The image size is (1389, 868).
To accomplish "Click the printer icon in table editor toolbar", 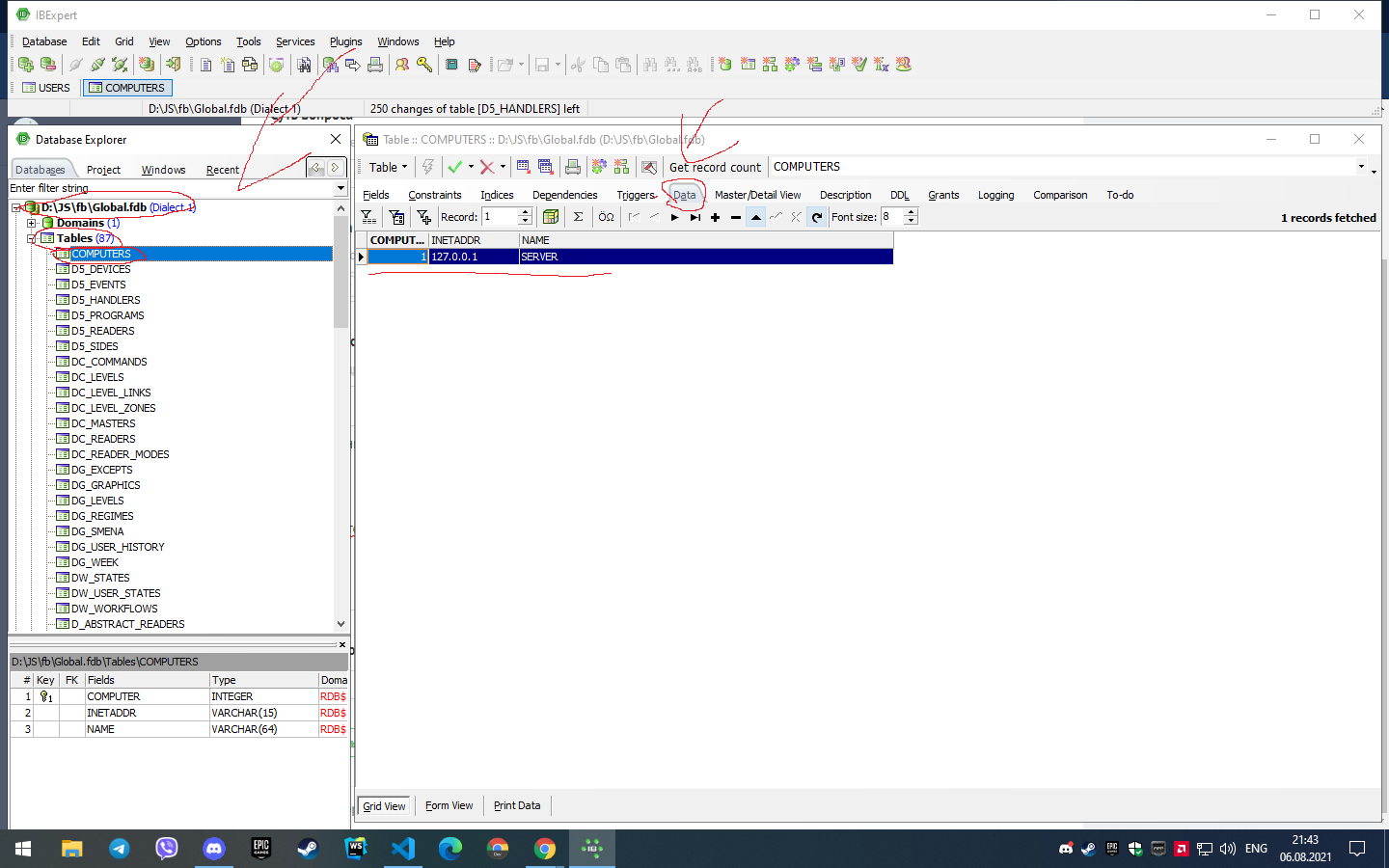I will tap(573, 167).
